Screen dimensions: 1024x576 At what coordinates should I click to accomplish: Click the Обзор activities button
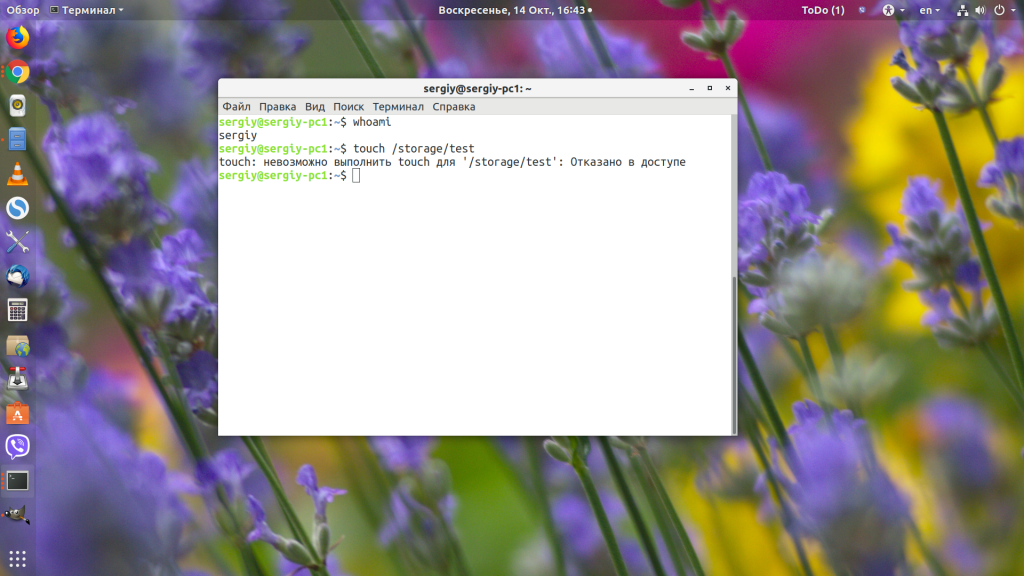tap(23, 10)
